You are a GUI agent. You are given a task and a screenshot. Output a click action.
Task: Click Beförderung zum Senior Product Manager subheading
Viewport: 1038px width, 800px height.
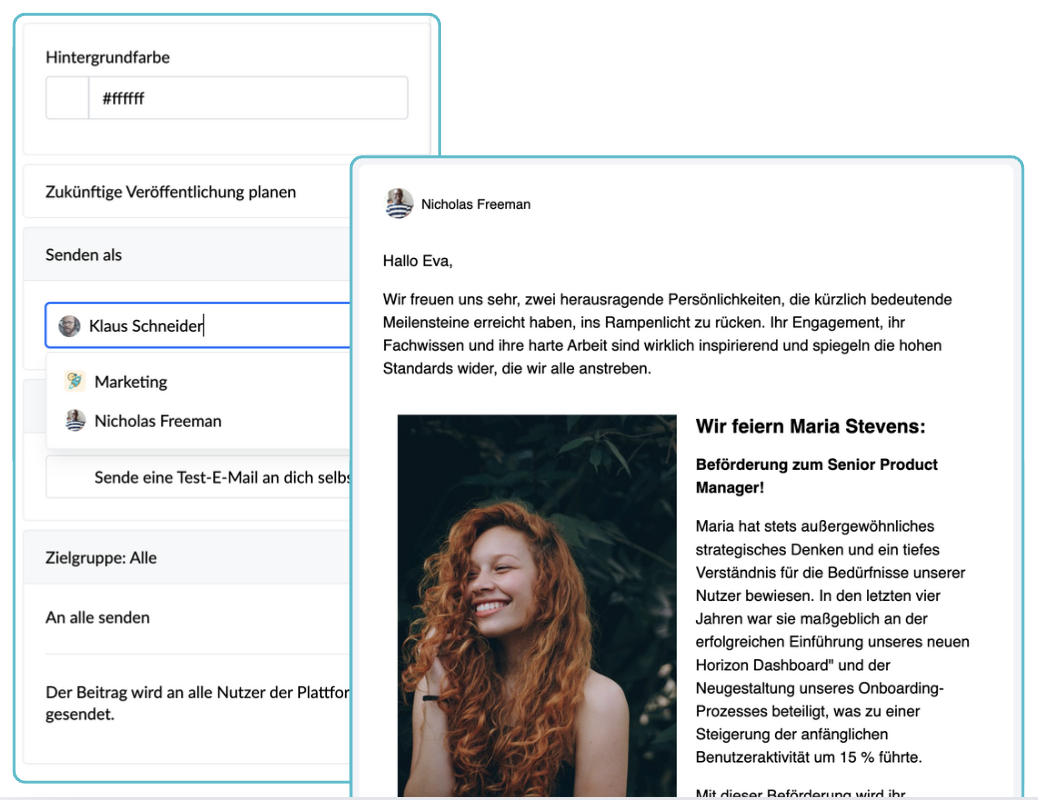pyautogui.click(x=816, y=476)
